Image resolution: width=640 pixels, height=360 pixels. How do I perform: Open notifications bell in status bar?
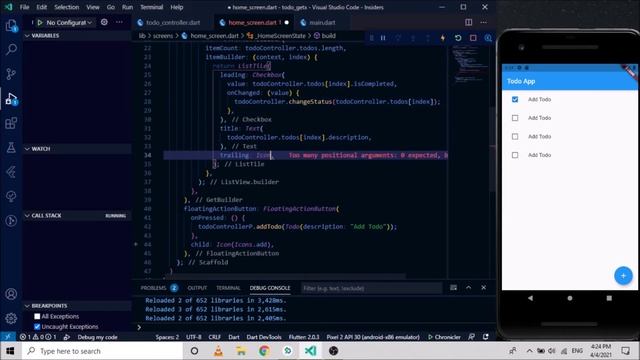[486, 337]
